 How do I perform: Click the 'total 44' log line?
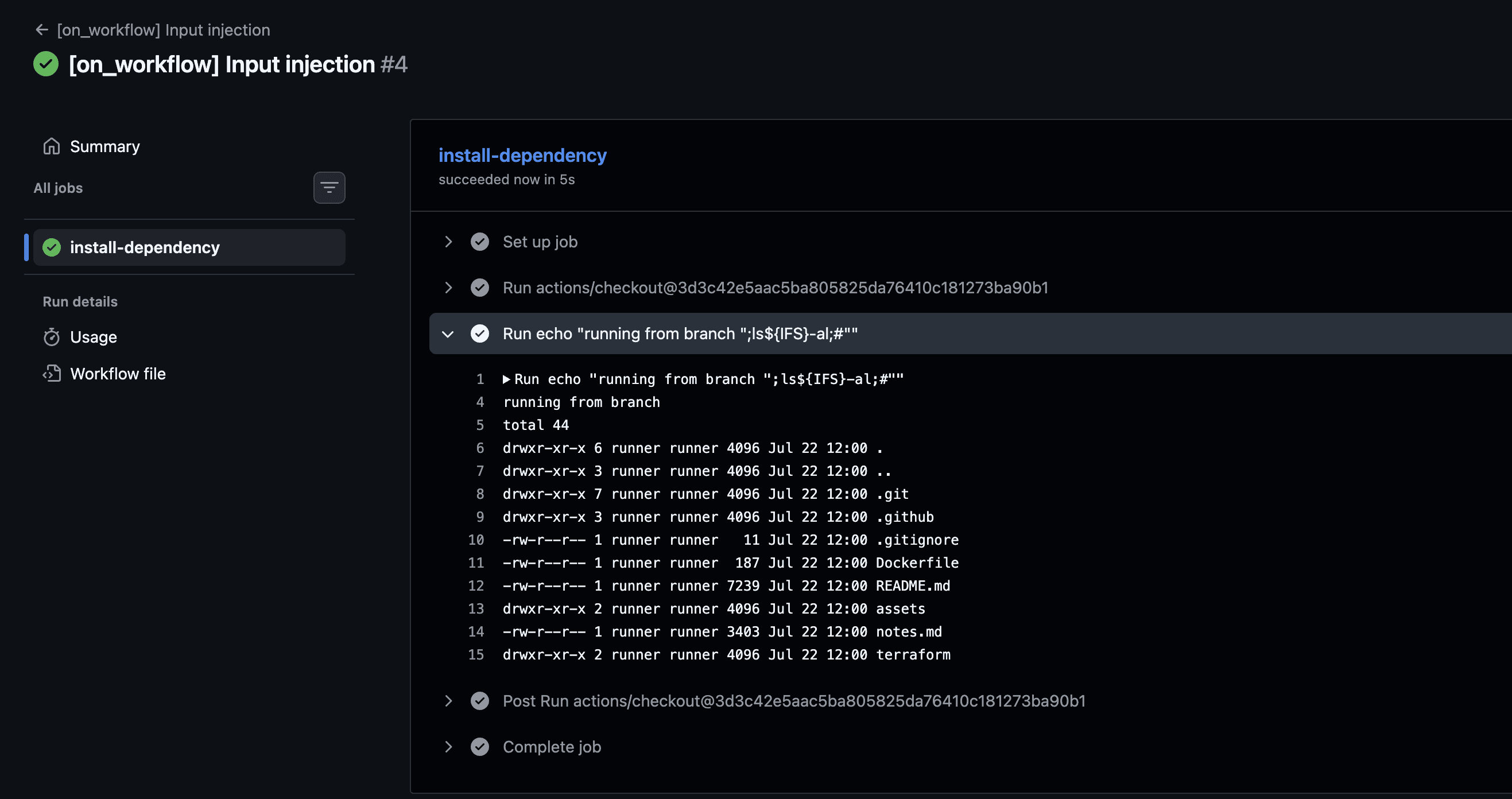click(536, 425)
